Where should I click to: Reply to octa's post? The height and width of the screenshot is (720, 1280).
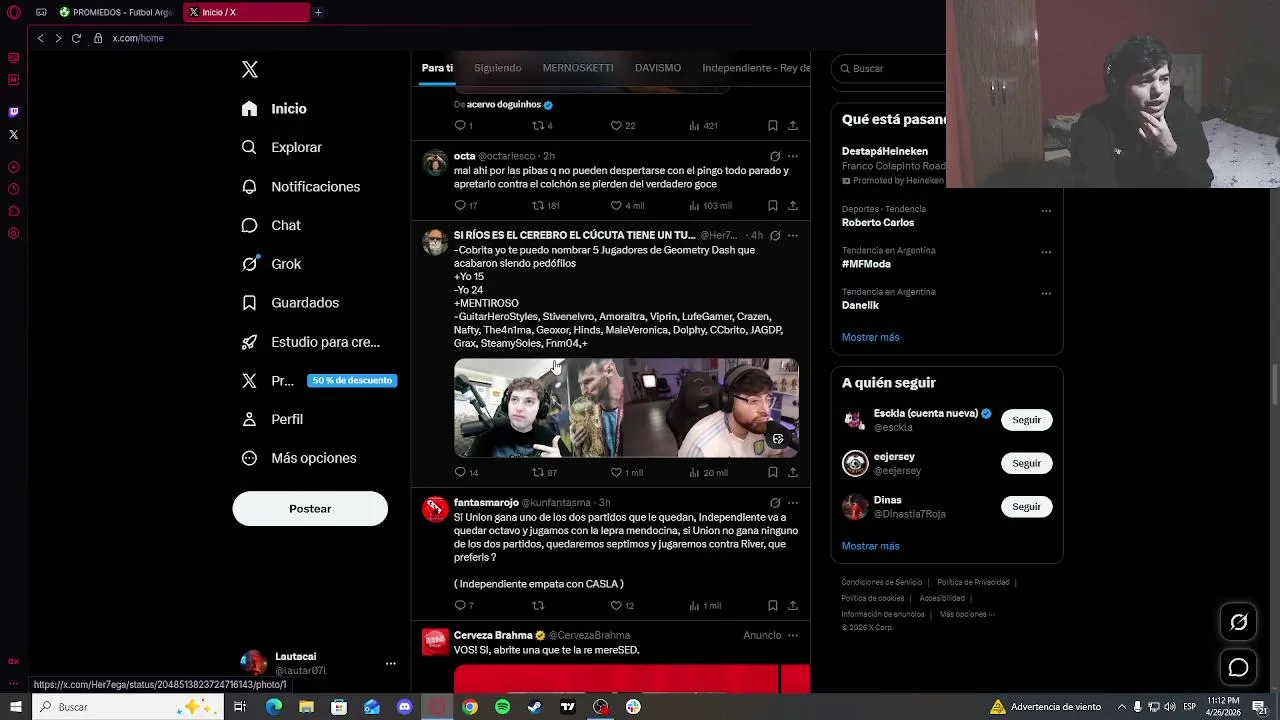465,205
